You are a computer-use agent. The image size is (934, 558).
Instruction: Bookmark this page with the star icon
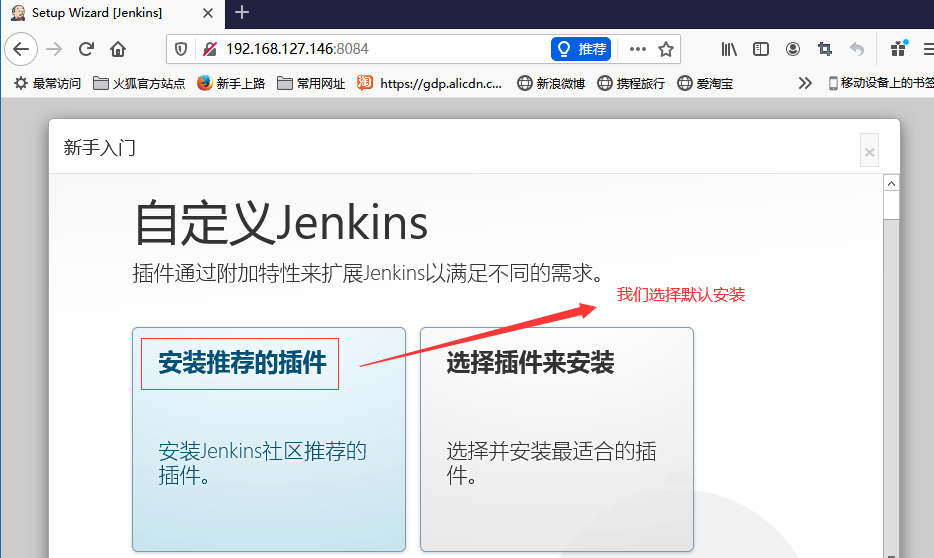pyautogui.click(x=666, y=49)
